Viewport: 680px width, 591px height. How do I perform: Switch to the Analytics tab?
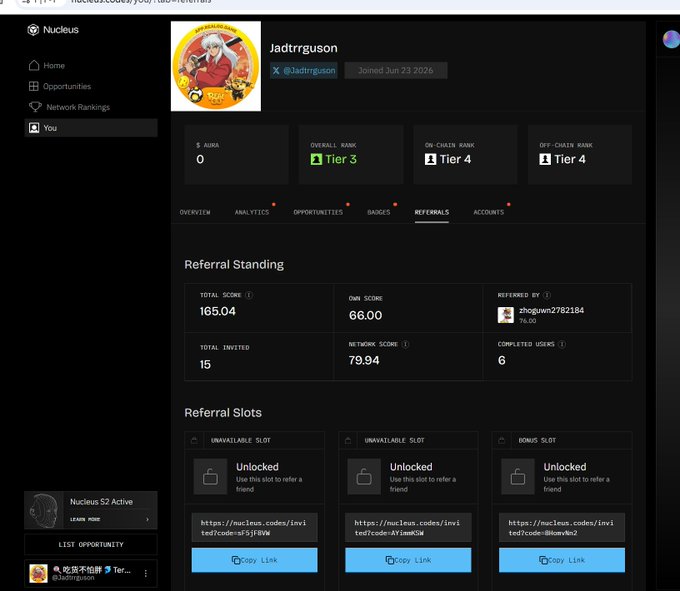(x=252, y=212)
